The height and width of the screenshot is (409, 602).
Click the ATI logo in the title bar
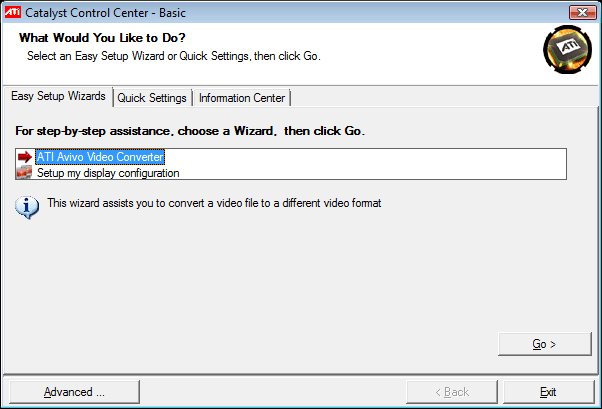point(12,12)
